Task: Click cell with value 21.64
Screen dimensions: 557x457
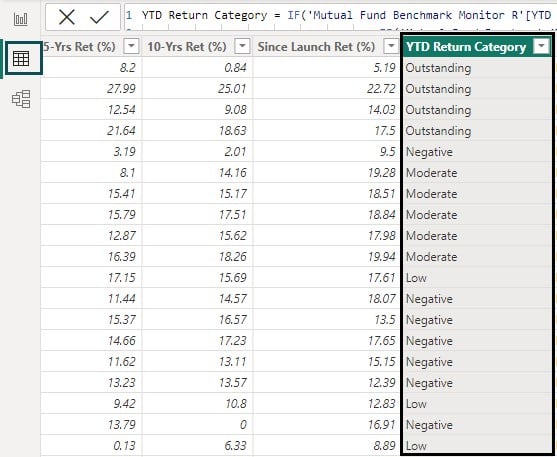Action: [91, 130]
